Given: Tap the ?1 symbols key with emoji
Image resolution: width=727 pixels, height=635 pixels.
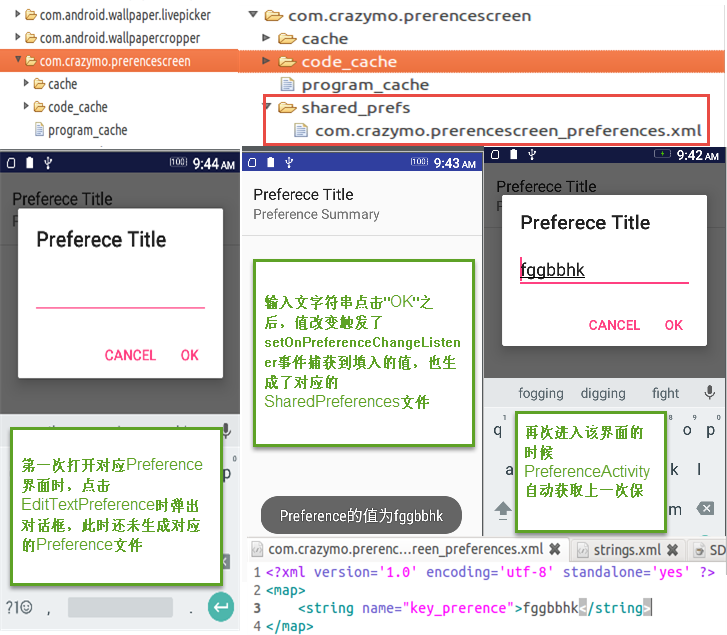Looking at the screenshot, I should point(19,607).
